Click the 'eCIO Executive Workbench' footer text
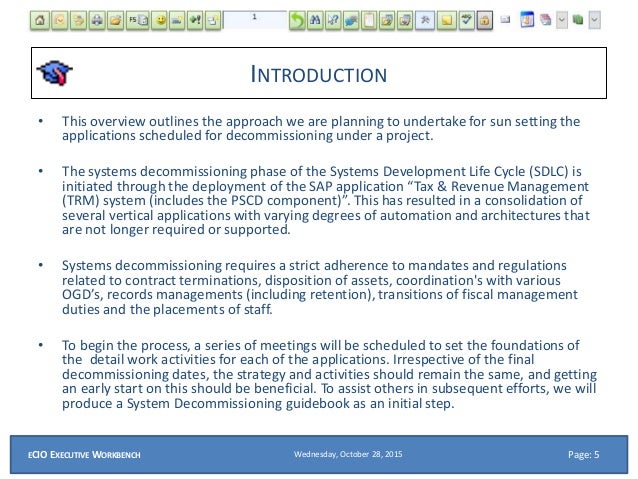Screen dimensions: 638x479 coord(84,455)
